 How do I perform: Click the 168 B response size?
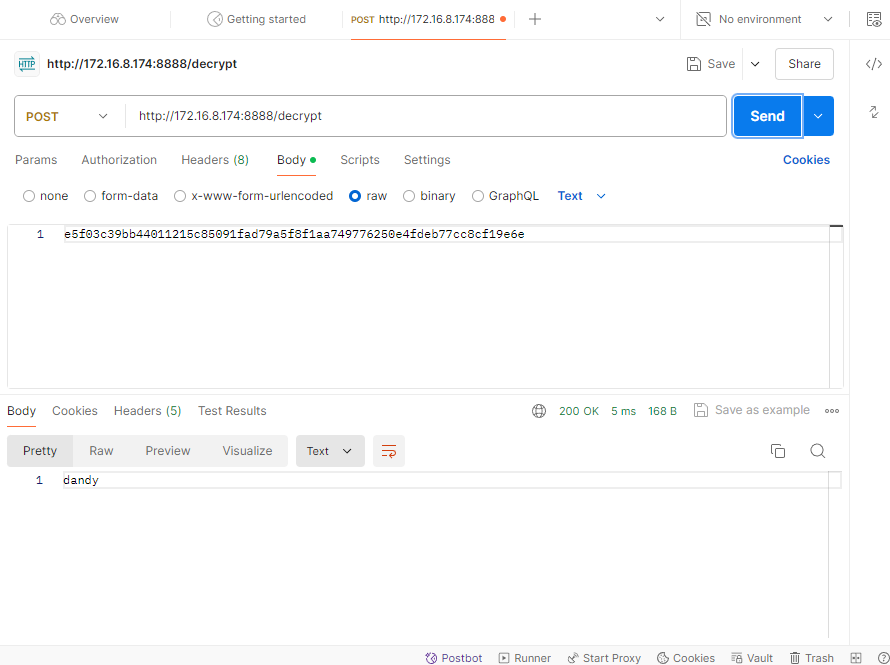coord(662,411)
